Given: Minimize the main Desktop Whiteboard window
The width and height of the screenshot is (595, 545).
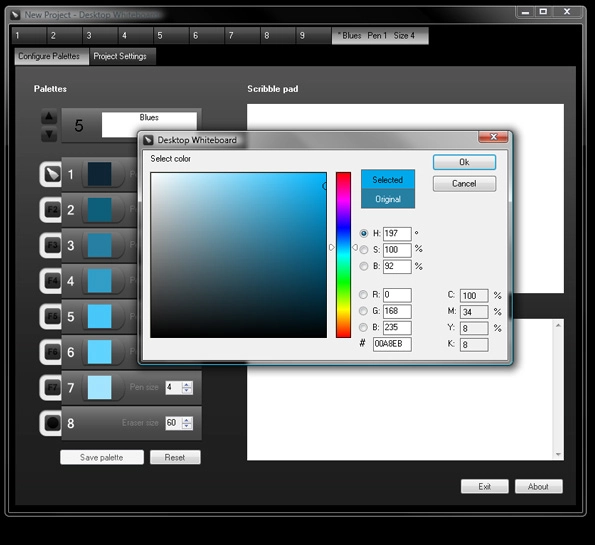Looking at the screenshot, I should (526, 12).
